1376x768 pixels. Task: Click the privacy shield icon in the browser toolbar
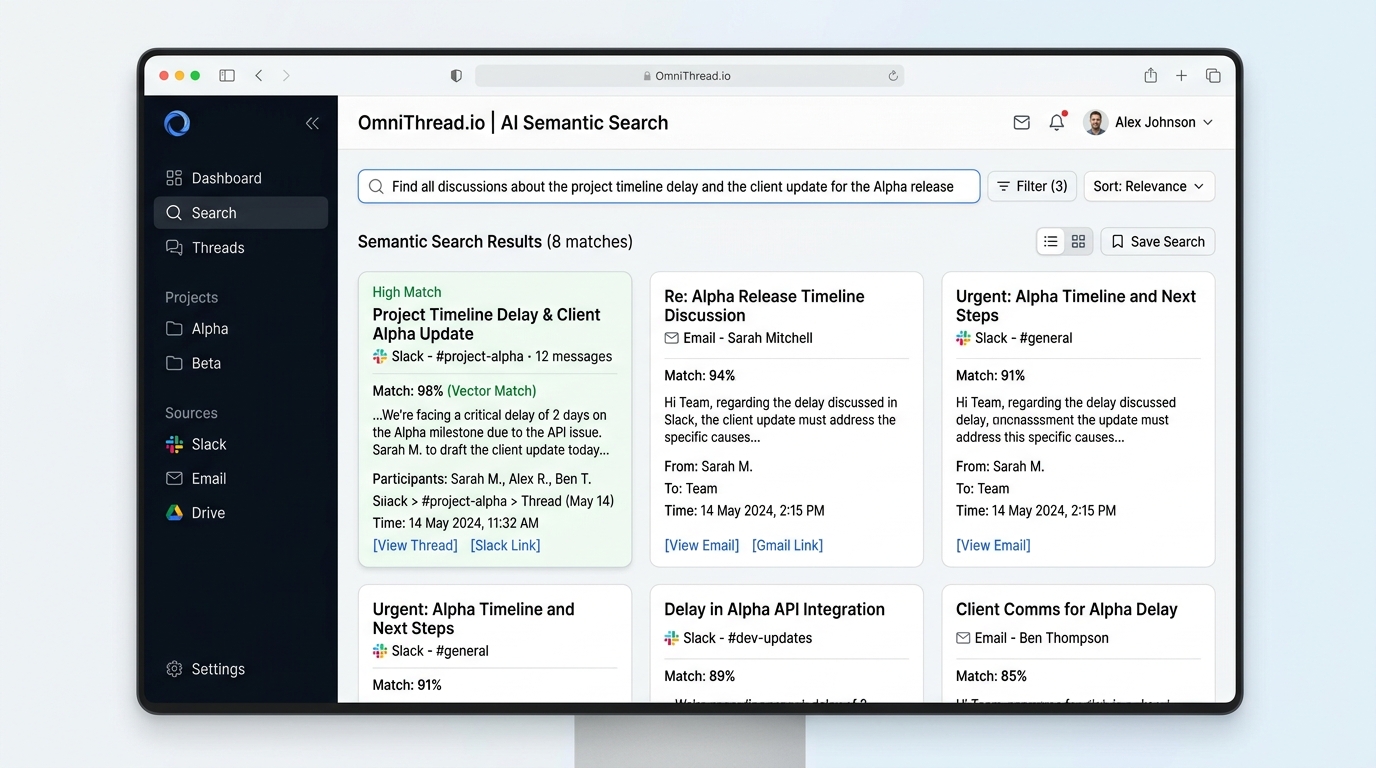point(456,76)
